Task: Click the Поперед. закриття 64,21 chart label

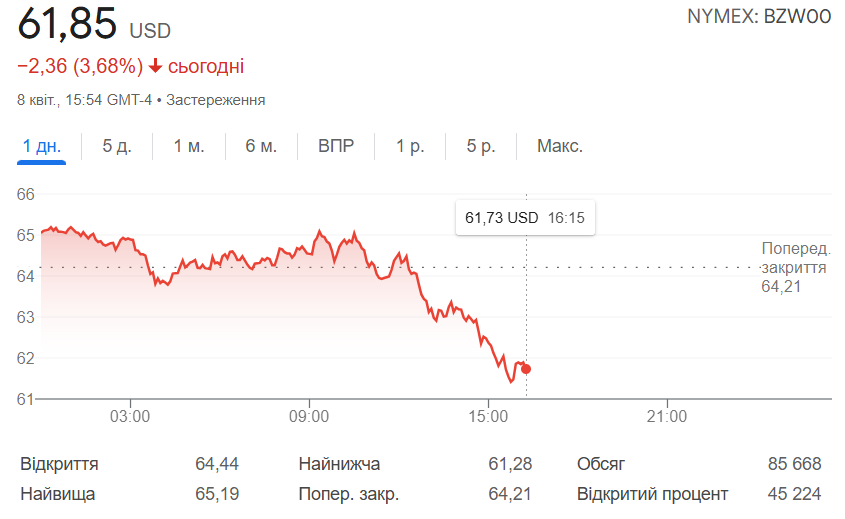Action: tap(793, 268)
